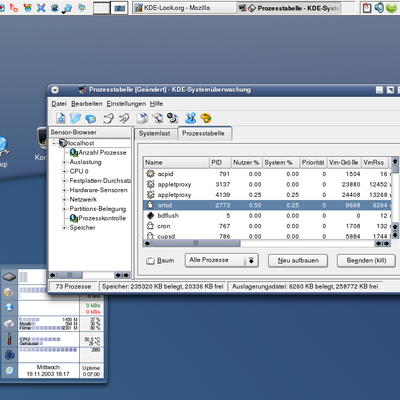Click the Neu aufbauen button

(298, 261)
